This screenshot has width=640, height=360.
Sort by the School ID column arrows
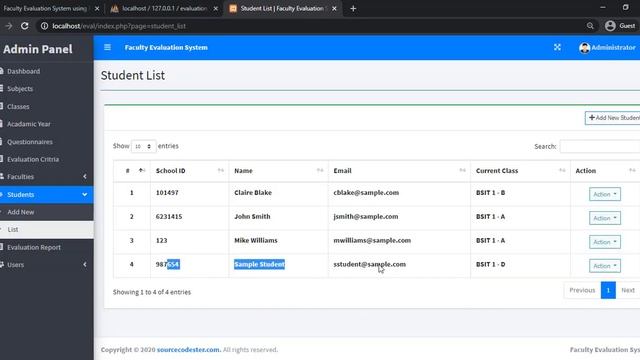[221, 171]
